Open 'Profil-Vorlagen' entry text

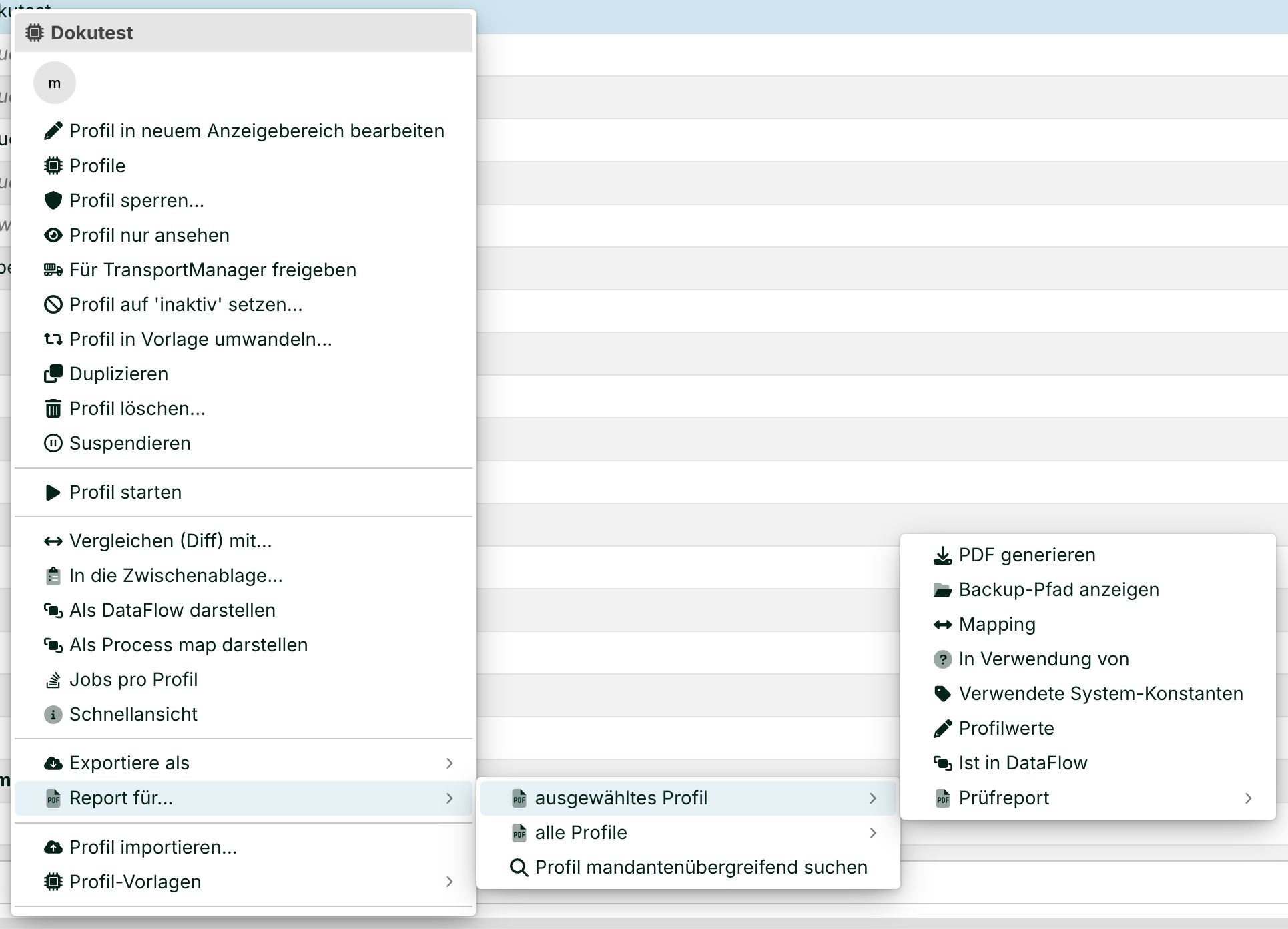(x=135, y=882)
